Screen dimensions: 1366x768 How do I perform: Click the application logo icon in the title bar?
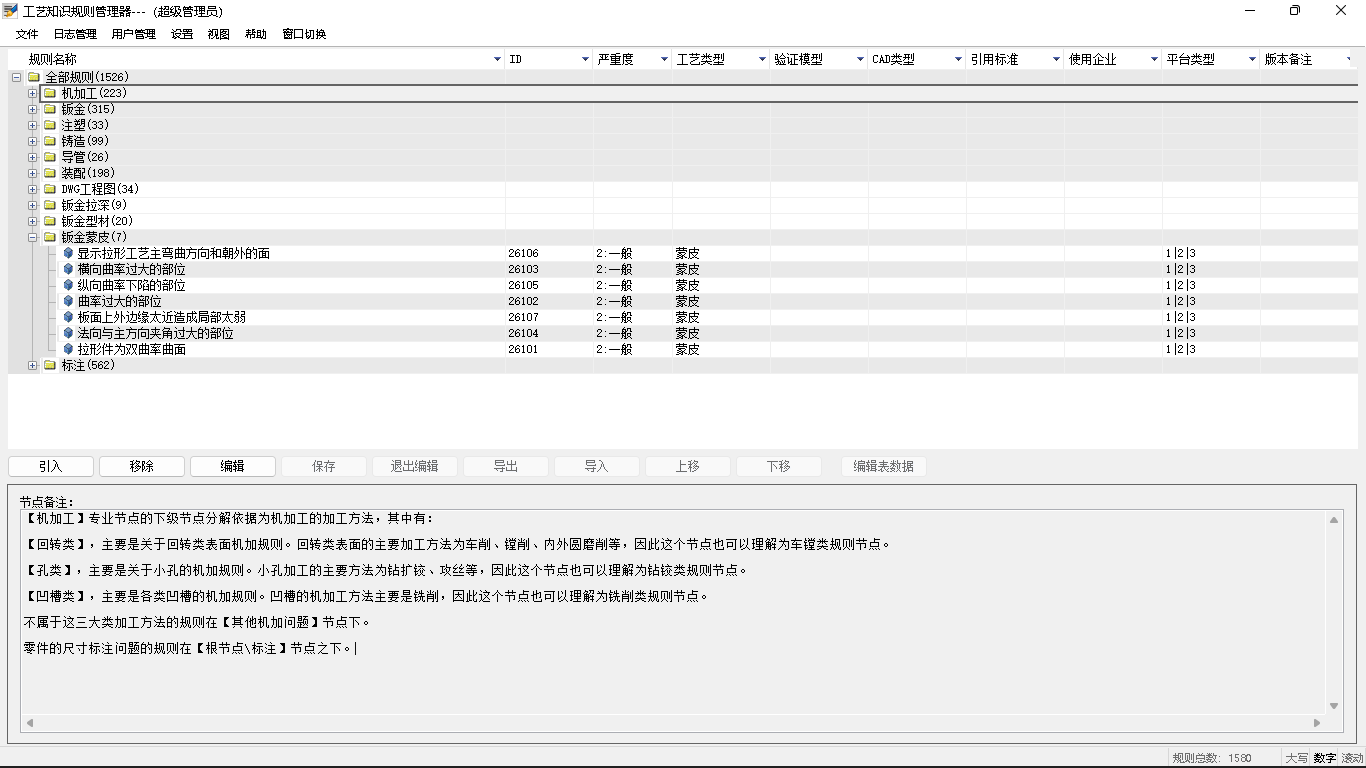12,11
